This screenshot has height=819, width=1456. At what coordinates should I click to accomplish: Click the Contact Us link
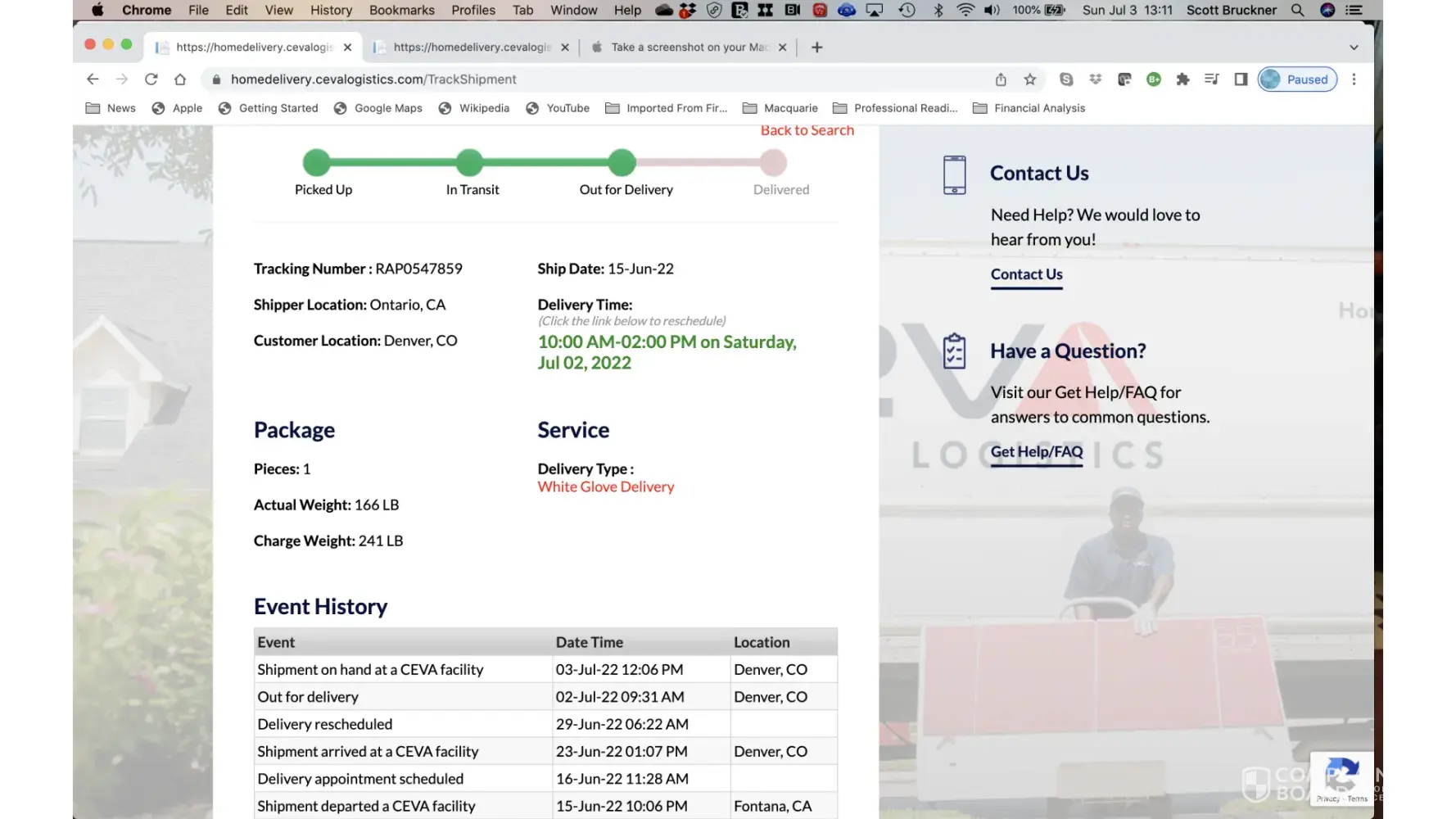1026,274
